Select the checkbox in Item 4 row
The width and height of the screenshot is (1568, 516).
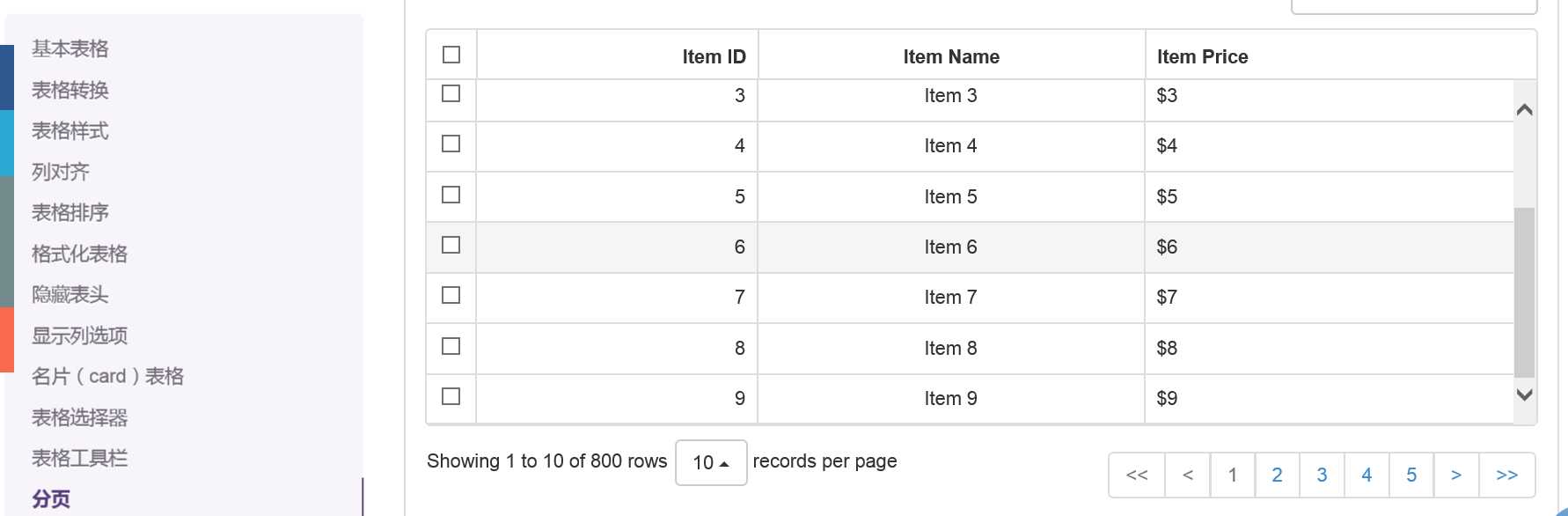coord(451,144)
